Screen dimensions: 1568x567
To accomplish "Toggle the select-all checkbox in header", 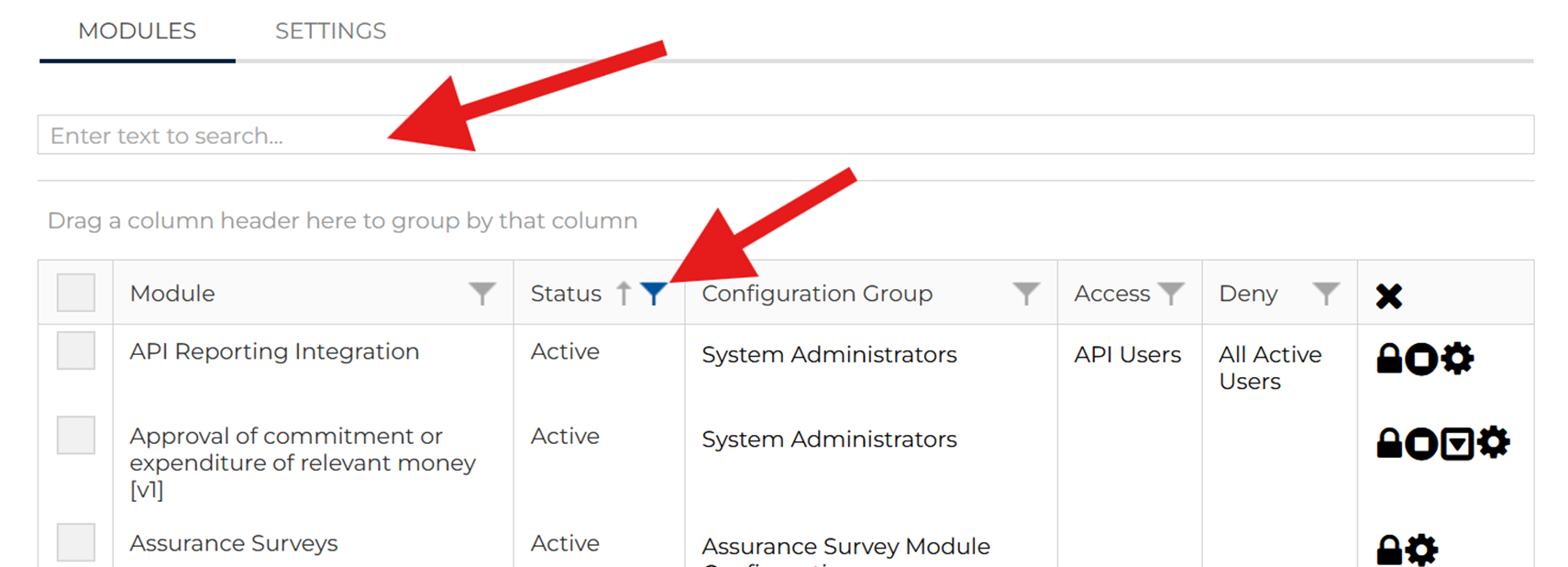I will 76,293.
